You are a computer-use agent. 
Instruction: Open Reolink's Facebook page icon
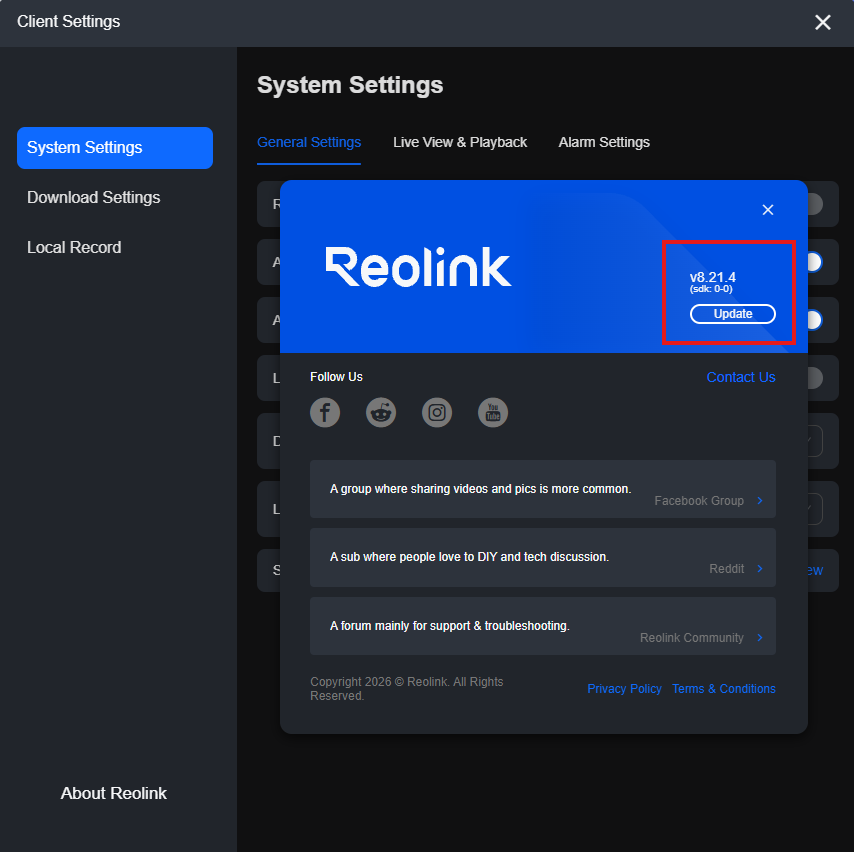(325, 412)
